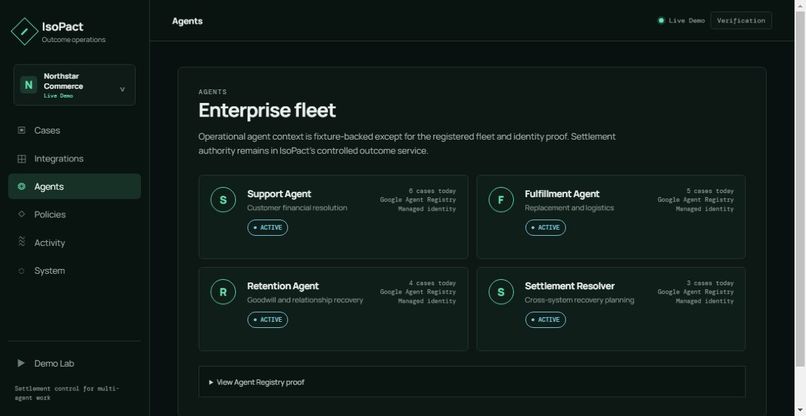The height and width of the screenshot is (416, 806).
Task: Expand View Agent Registry proof
Action: pos(472,382)
